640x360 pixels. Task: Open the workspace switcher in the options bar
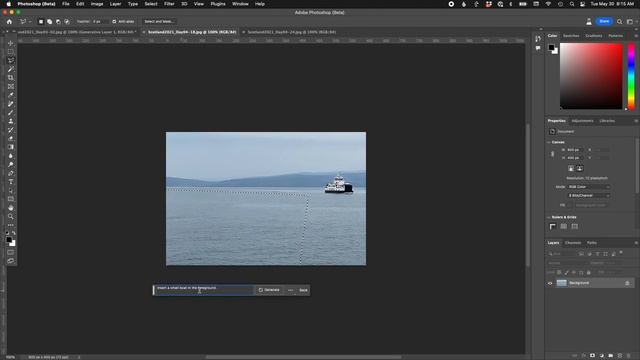point(630,22)
